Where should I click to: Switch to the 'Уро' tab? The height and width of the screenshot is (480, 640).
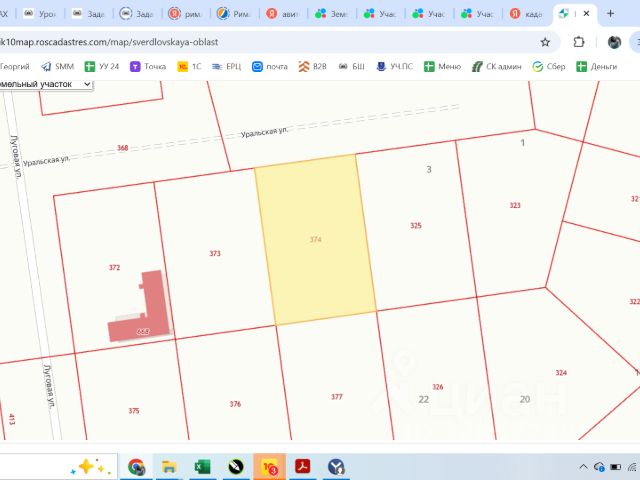40,14
